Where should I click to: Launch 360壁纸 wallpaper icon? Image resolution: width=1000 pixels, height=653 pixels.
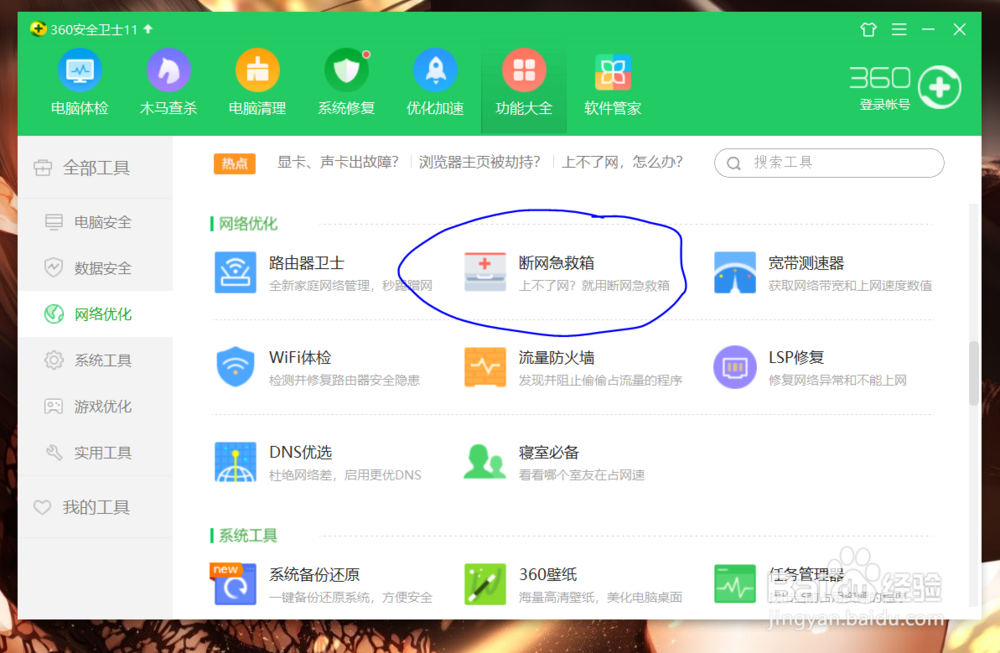click(485, 583)
